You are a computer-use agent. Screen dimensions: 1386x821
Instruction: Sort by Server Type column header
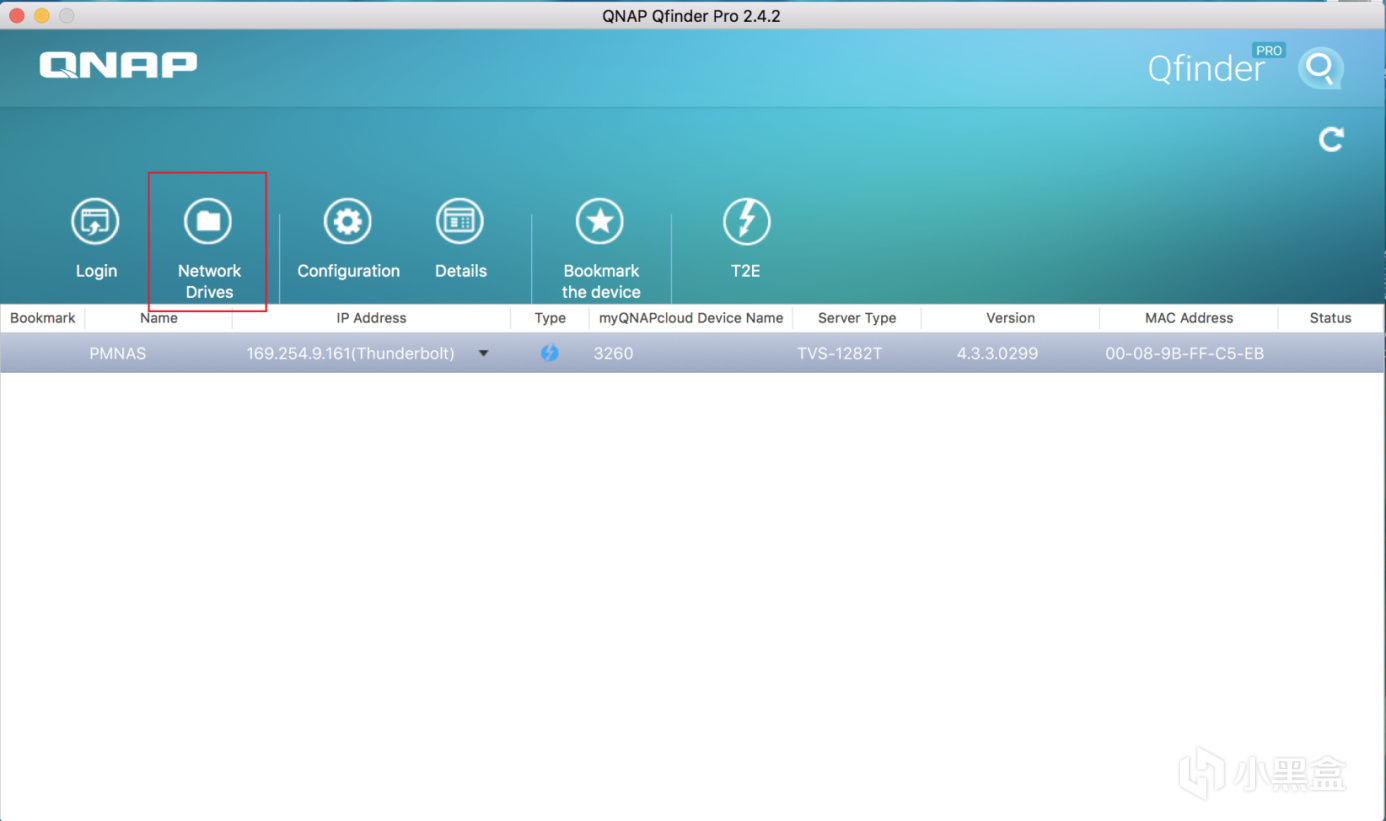[x=857, y=318]
